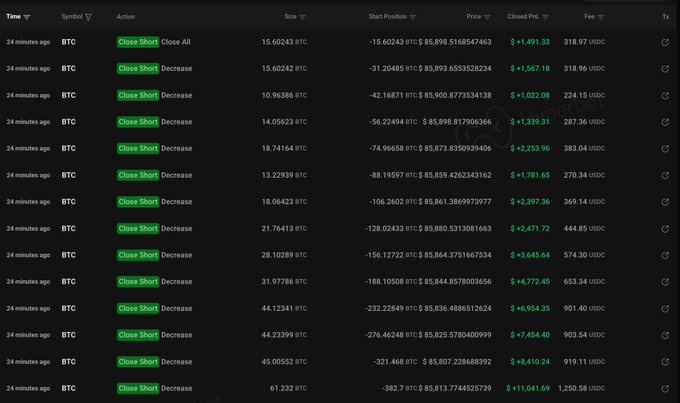Select closed PnL value $ +11,041.69

[528, 388]
